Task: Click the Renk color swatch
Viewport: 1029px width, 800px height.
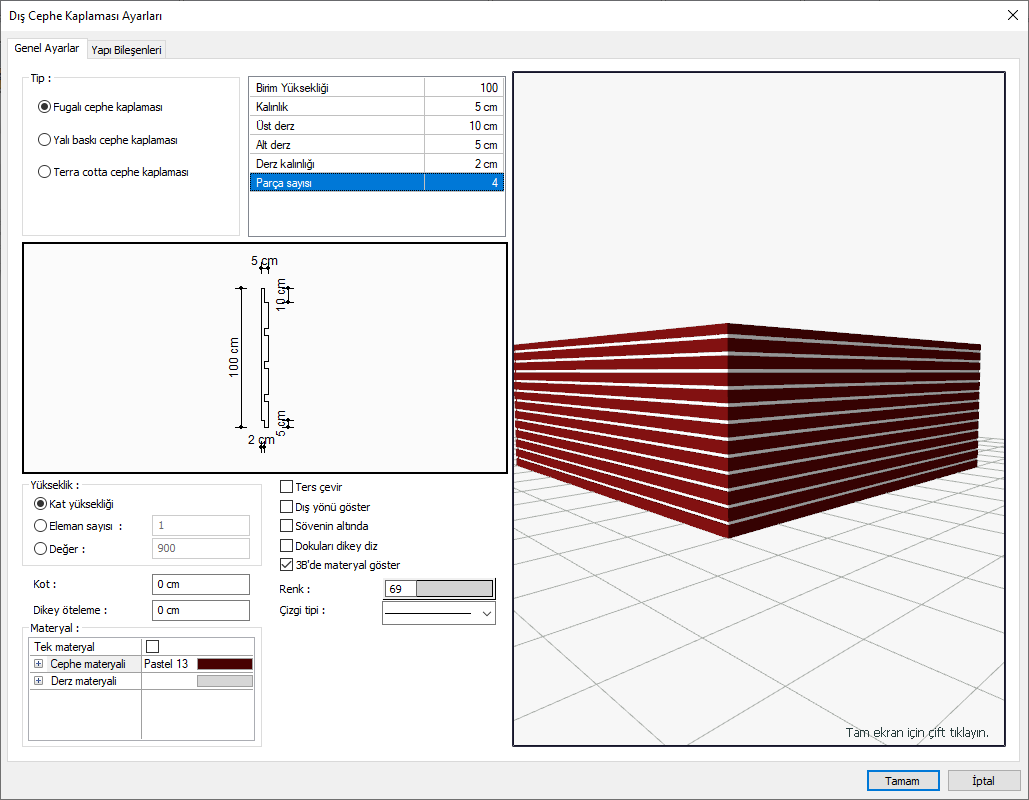Action: (454, 589)
